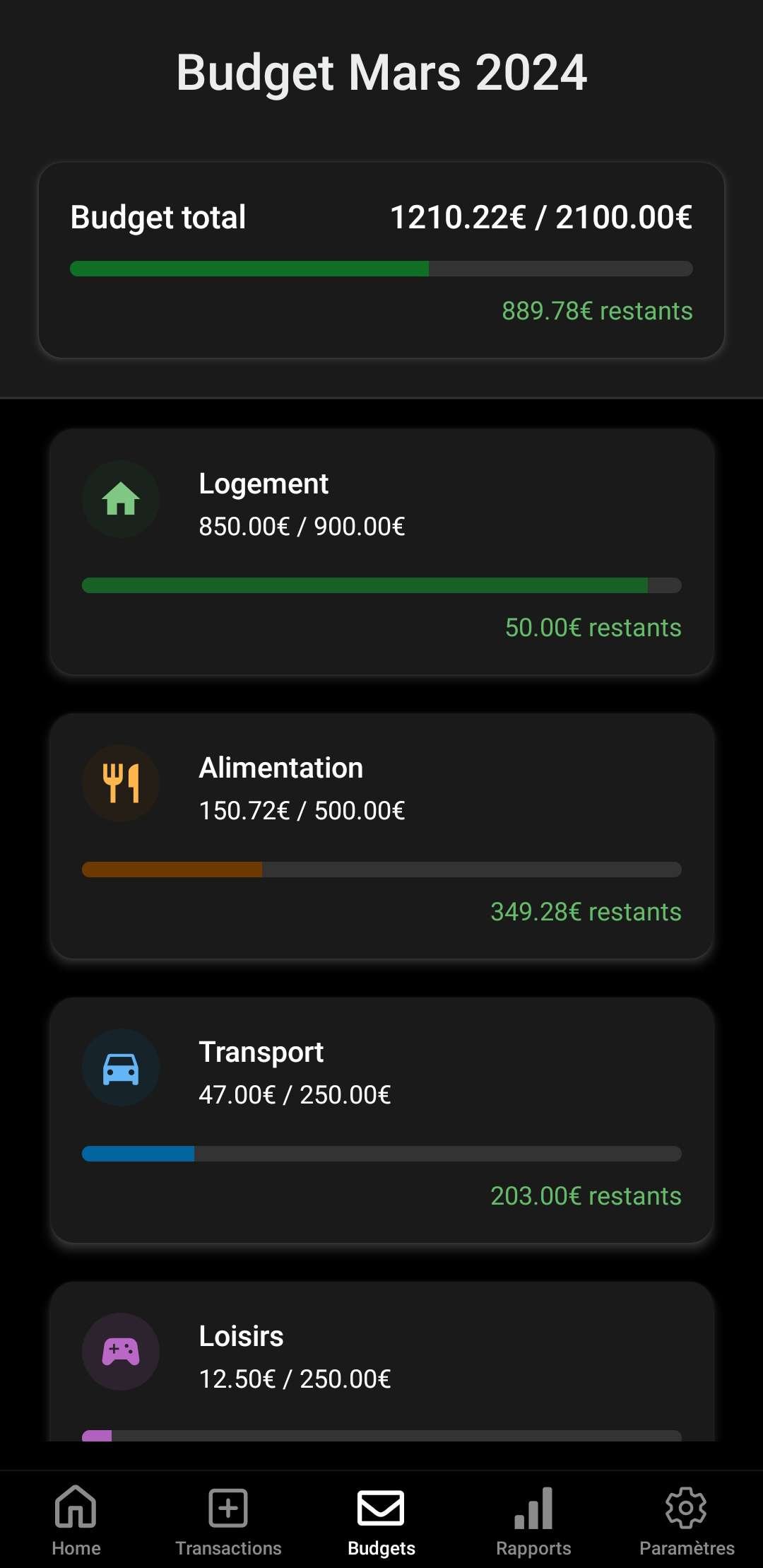The width and height of the screenshot is (763, 1568).
Task: Open the Alimentation budget card title
Action: [x=281, y=768]
